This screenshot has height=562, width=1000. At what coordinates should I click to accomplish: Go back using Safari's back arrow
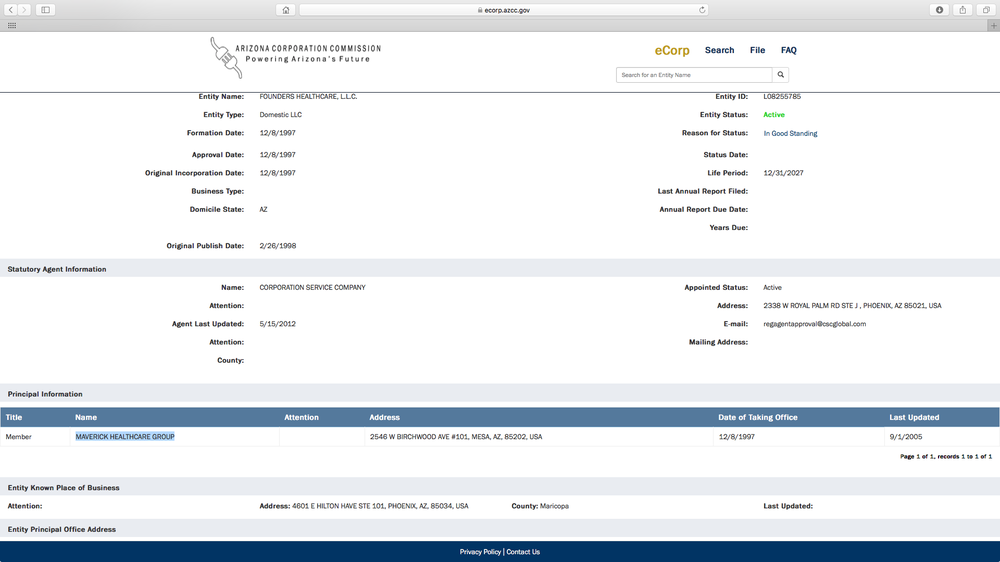coord(11,10)
